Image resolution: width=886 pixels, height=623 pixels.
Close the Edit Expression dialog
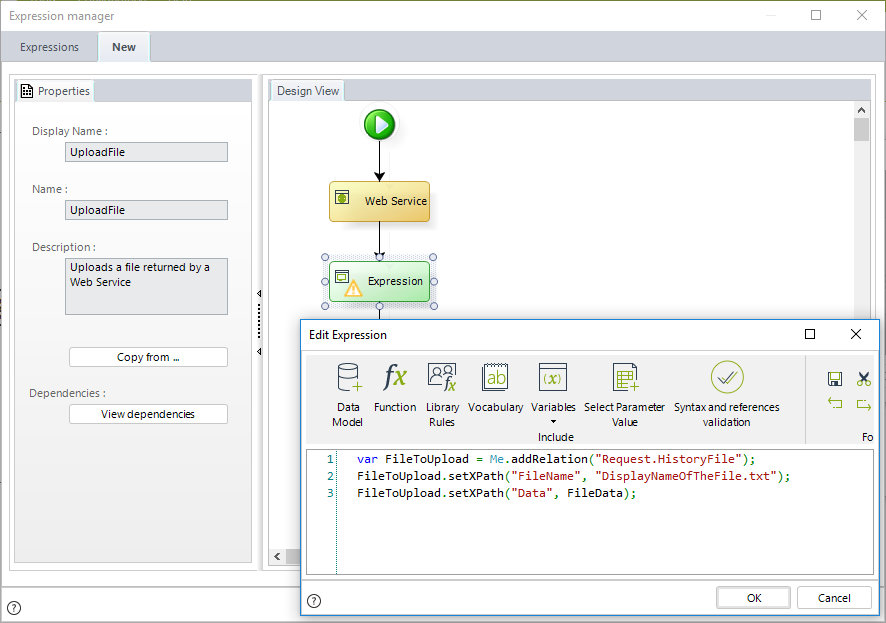[856, 334]
